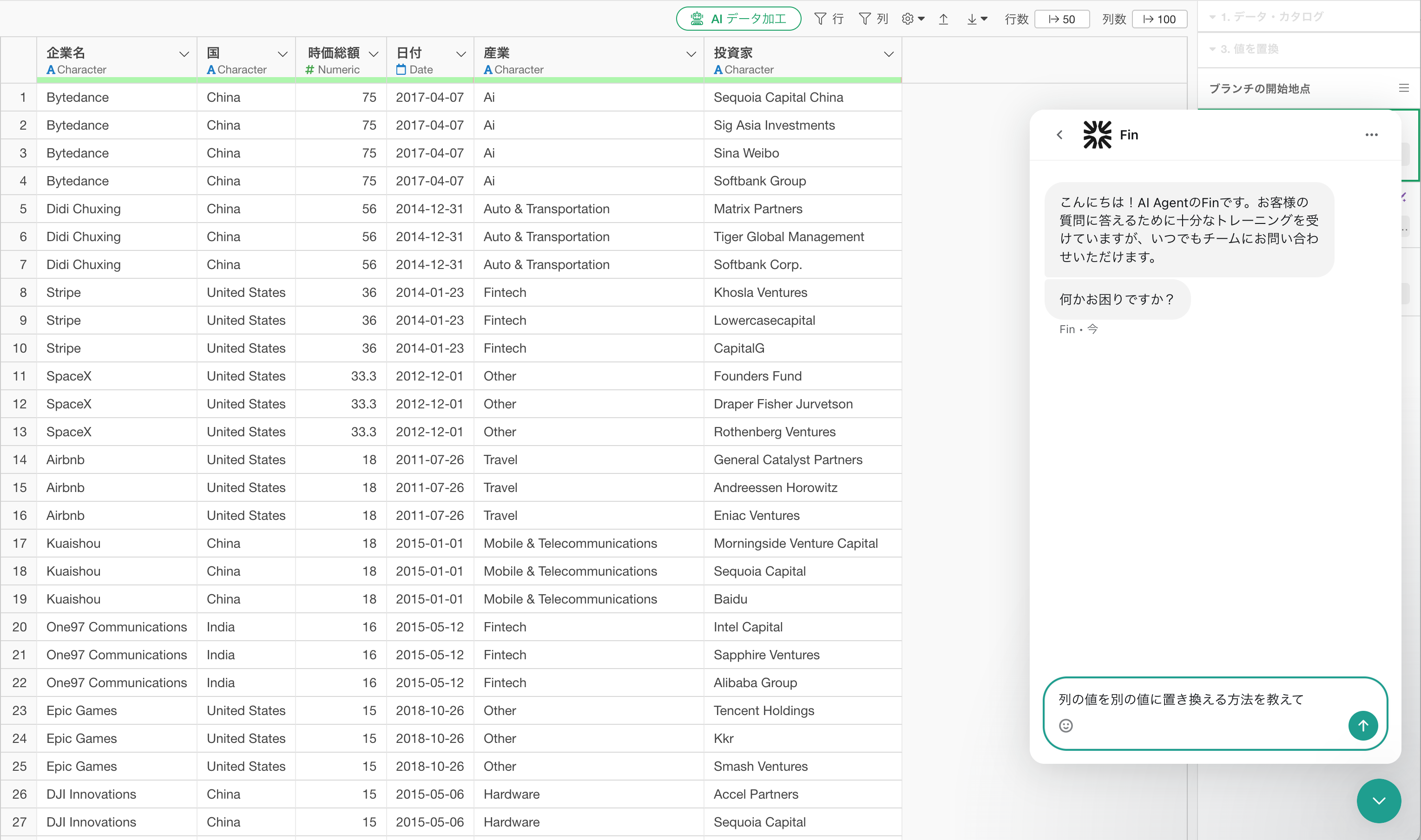Select cell Kkr in row 24
The width and height of the screenshot is (1421, 840).
coord(802,739)
